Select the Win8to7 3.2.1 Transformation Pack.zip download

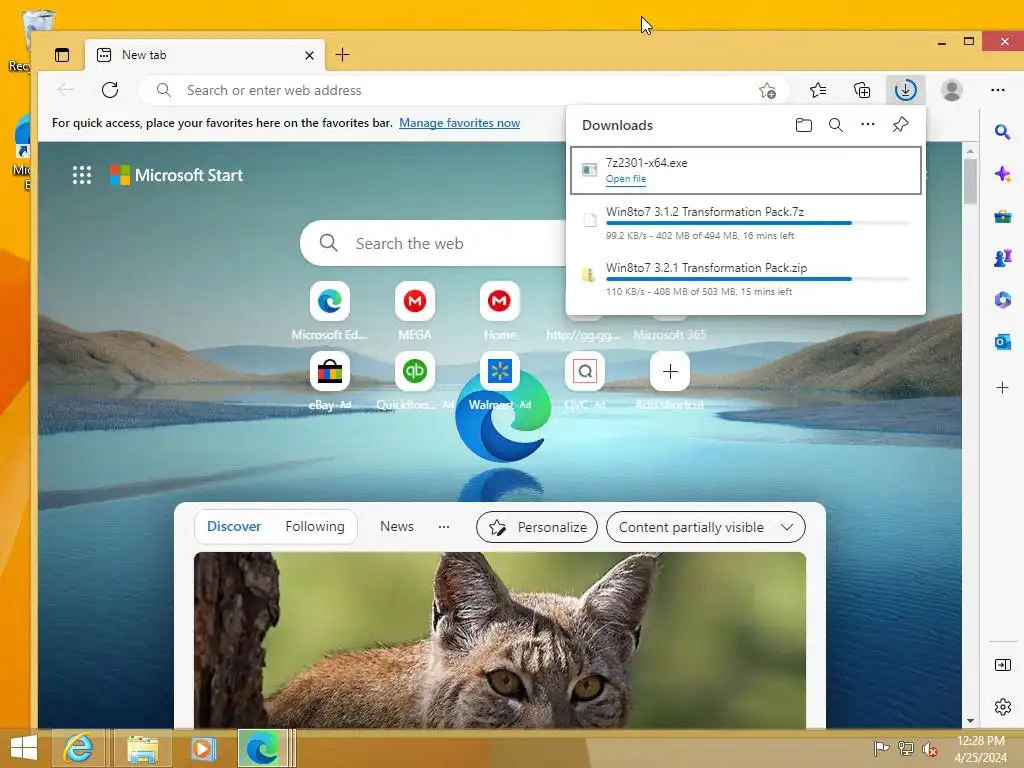coord(746,279)
